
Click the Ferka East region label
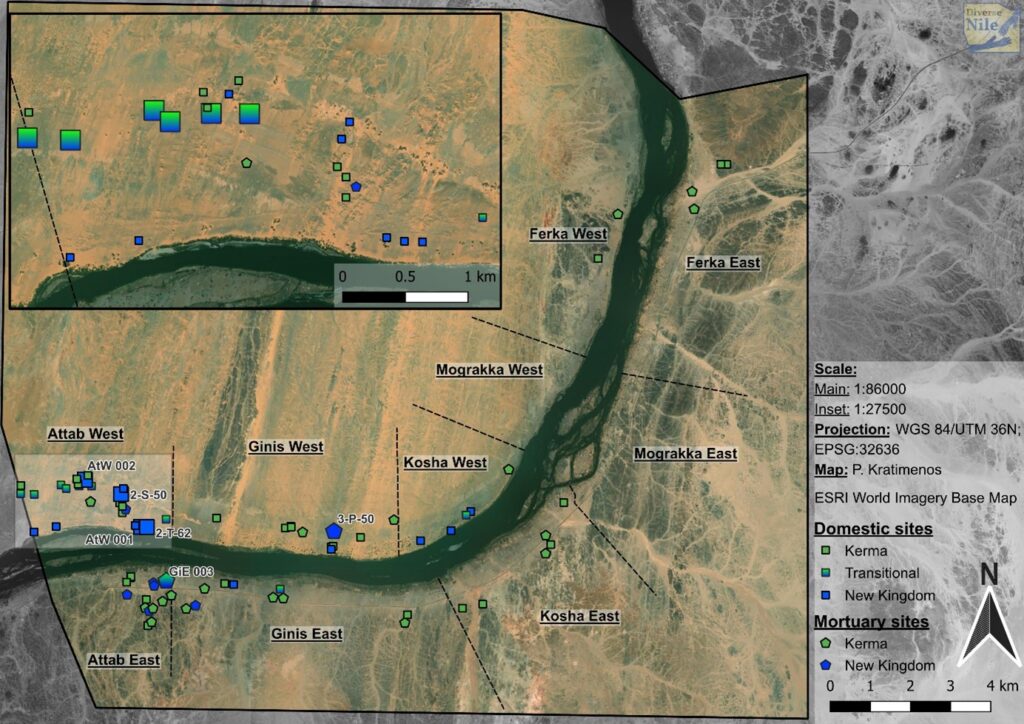(723, 263)
